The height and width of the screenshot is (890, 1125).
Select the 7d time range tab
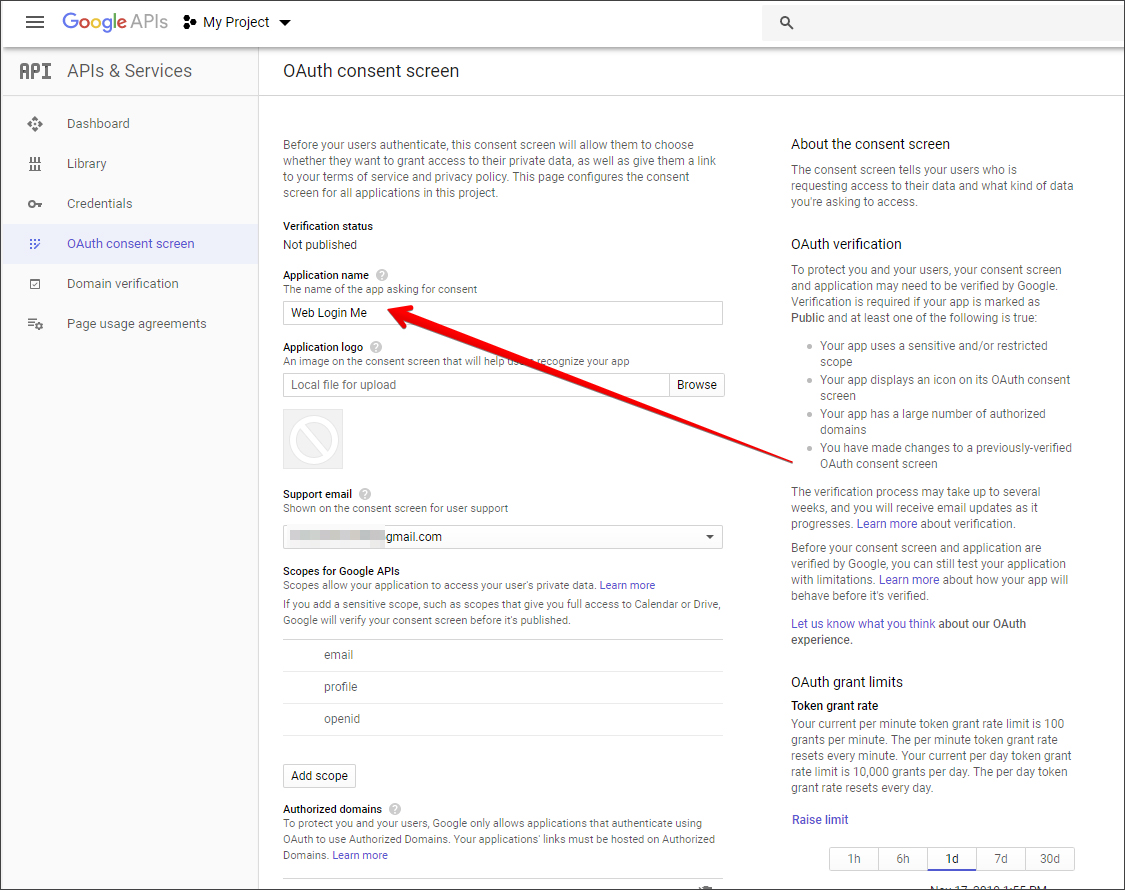click(1001, 858)
